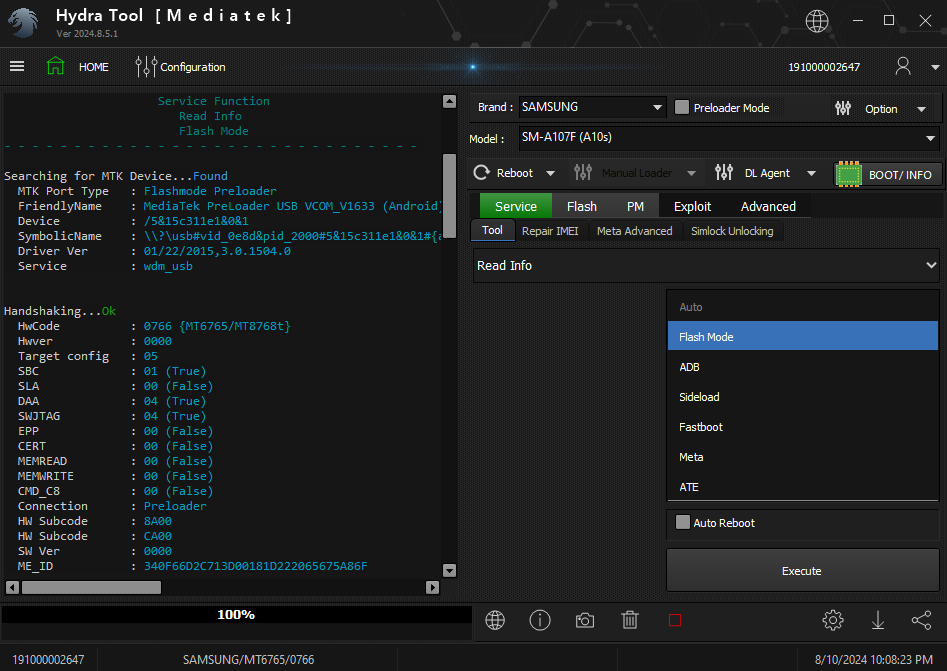This screenshot has height=671, width=947.
Task: Open the hamburger menu icon
Action: coord(17,66)
